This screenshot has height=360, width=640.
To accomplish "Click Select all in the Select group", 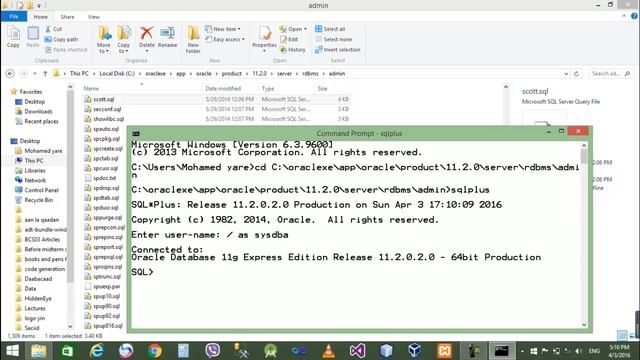I will pos(330,29).
